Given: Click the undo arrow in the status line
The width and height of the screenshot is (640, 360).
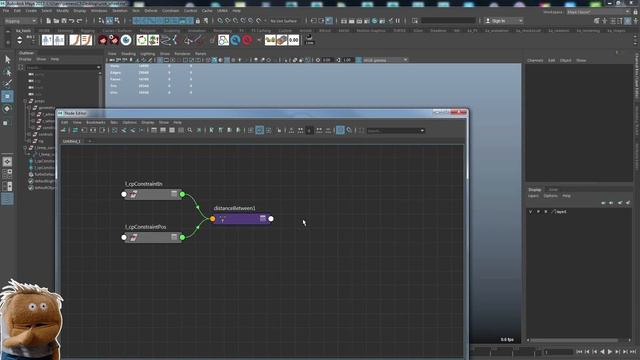Looking at the screenshot, I should [72, 21].
